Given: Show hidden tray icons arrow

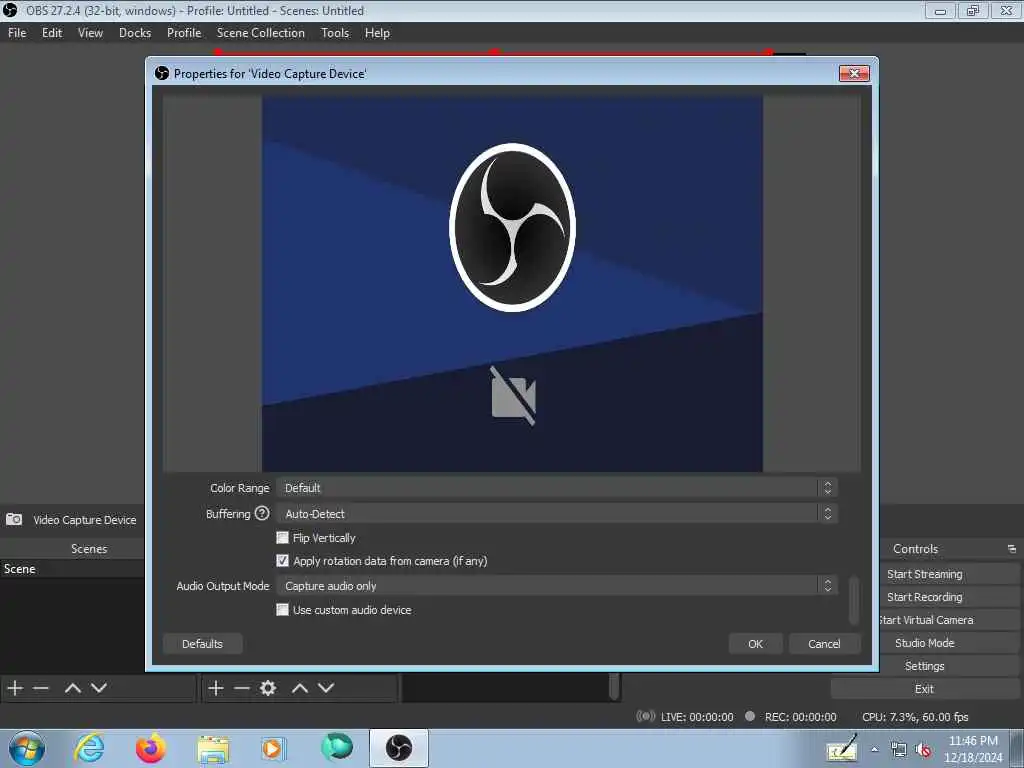Looking at the screenshot, I should point(874,750).
